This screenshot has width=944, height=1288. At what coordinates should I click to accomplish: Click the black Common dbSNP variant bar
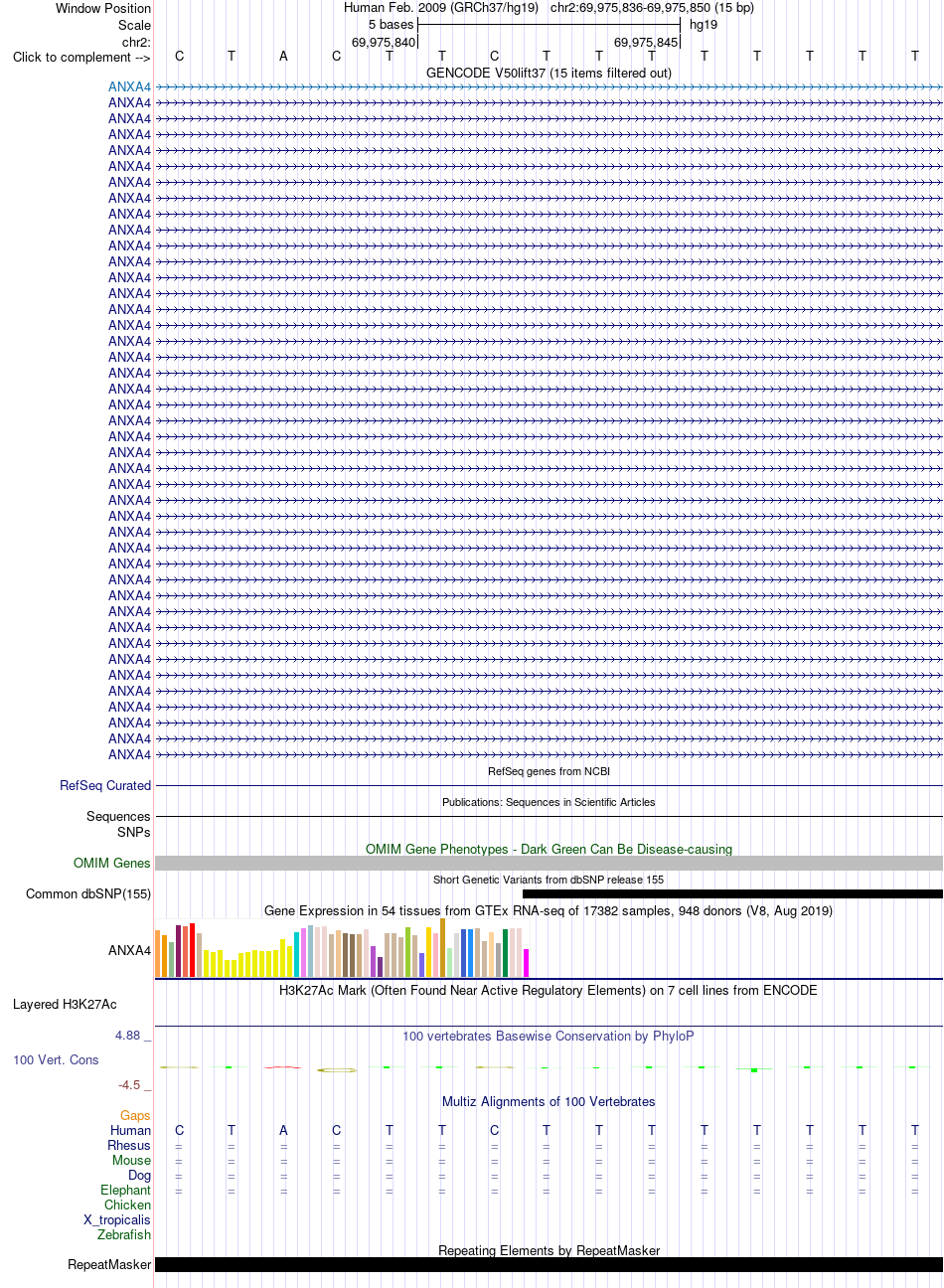[732, 893]
